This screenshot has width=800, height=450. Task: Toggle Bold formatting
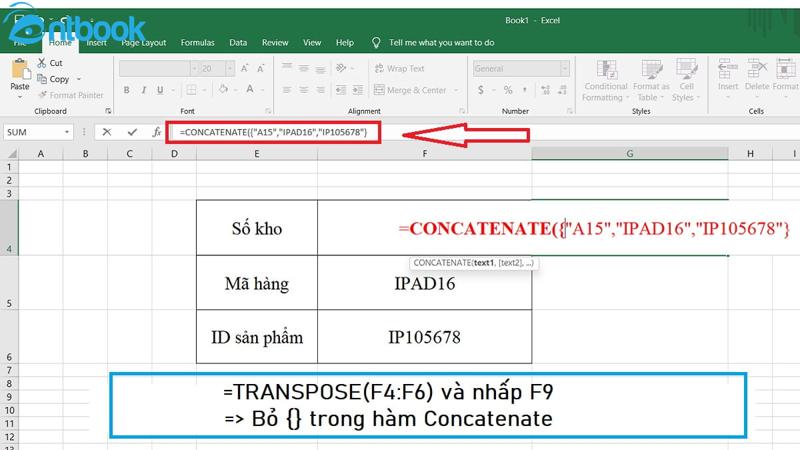(127, 90)
